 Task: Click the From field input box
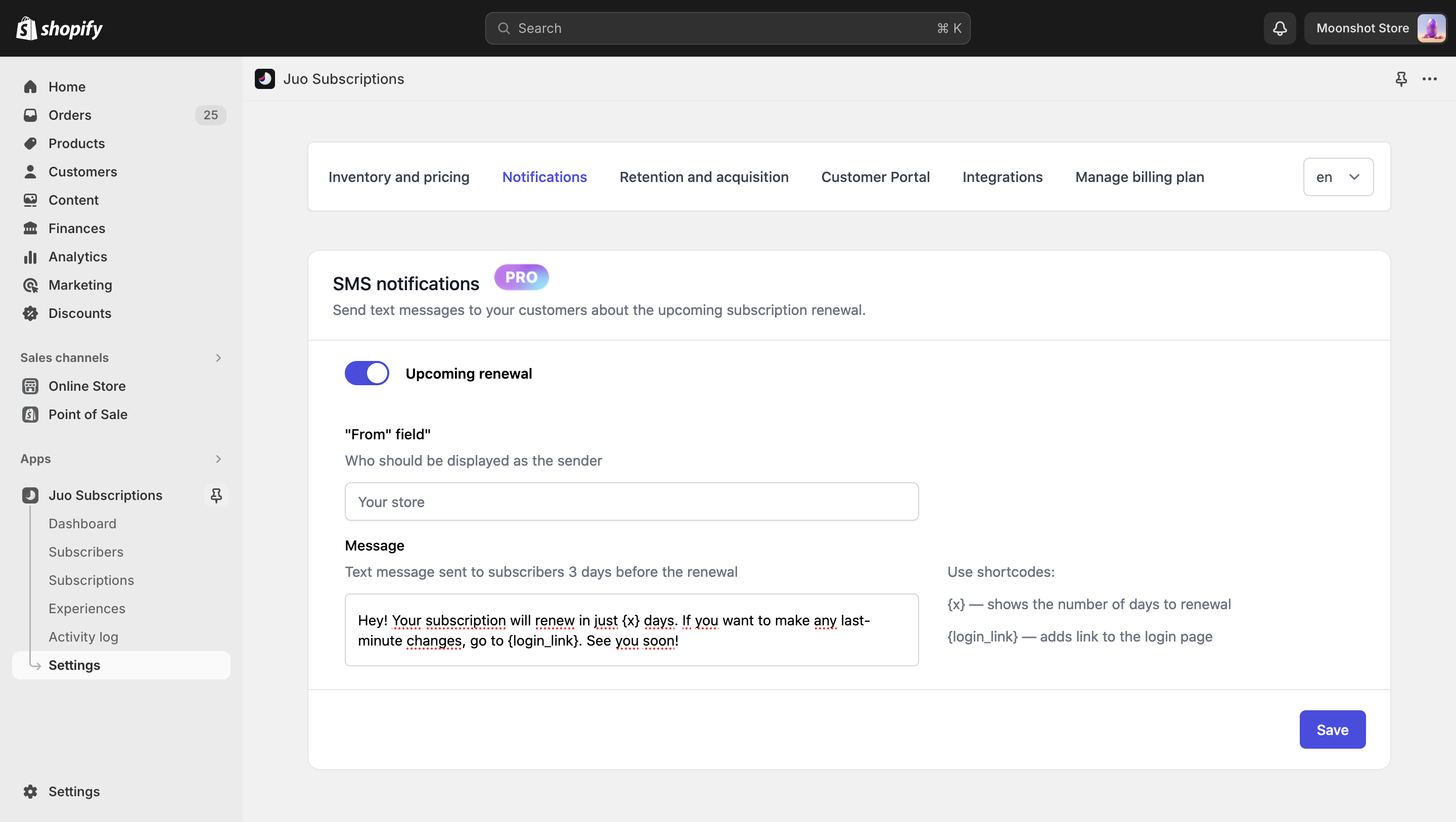tap(632, 501)
